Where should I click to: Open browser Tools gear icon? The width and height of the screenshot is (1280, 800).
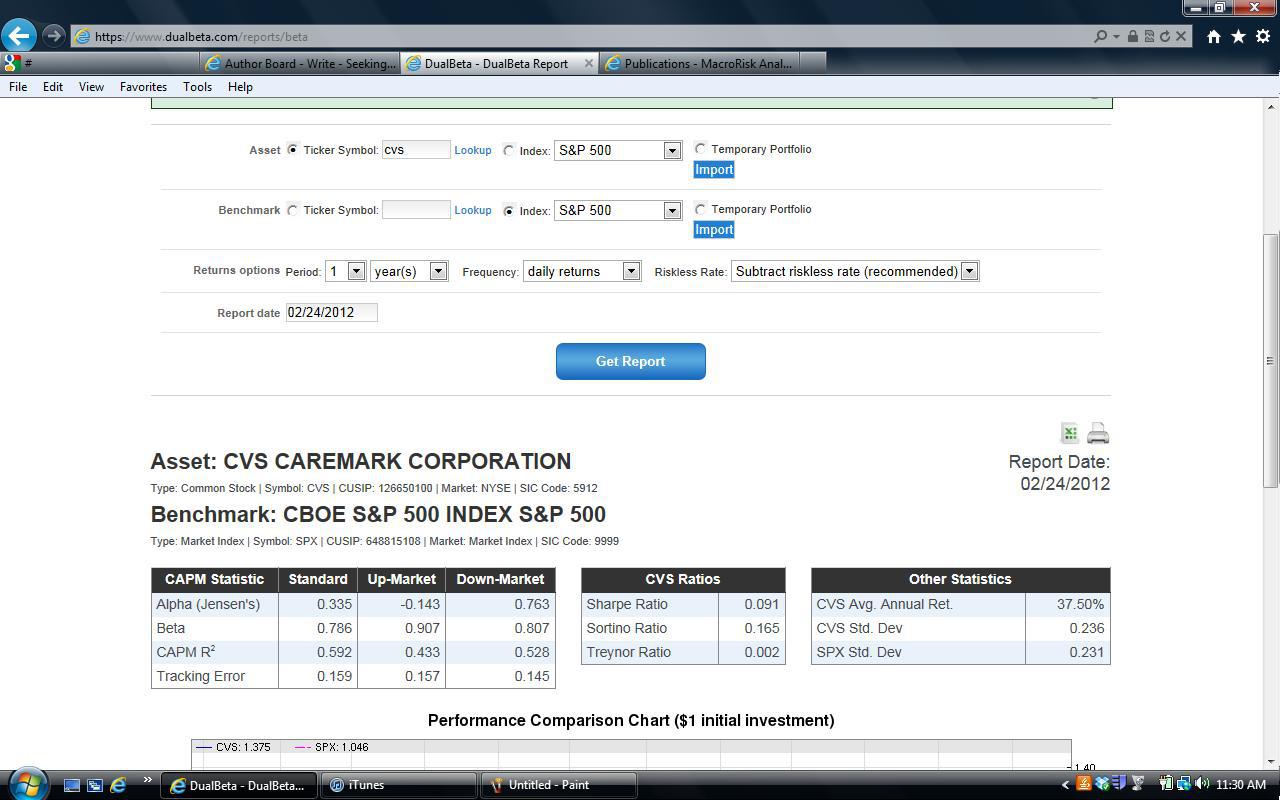(1262, 36)
